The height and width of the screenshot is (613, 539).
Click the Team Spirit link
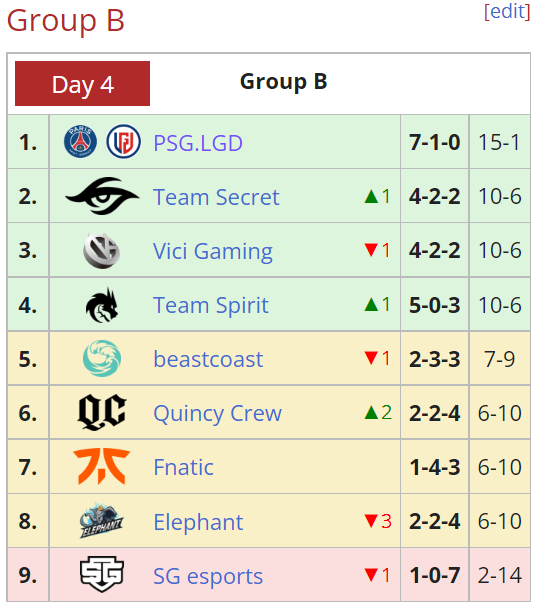pyautogui.click(x=211, y=305)
